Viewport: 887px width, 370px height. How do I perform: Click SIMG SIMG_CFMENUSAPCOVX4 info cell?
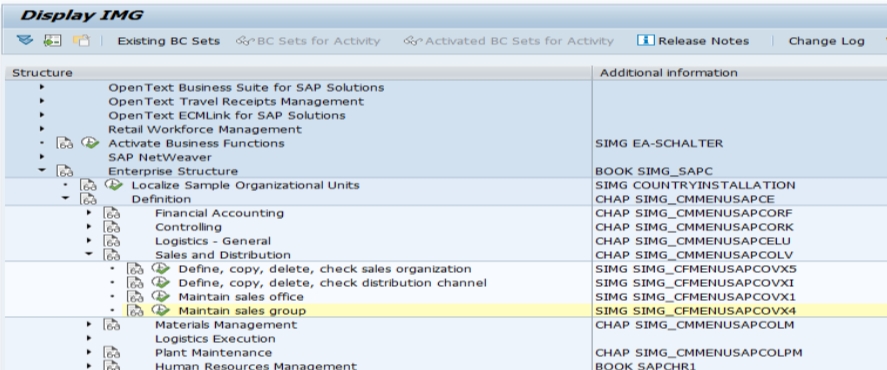[x=696, y=311]
